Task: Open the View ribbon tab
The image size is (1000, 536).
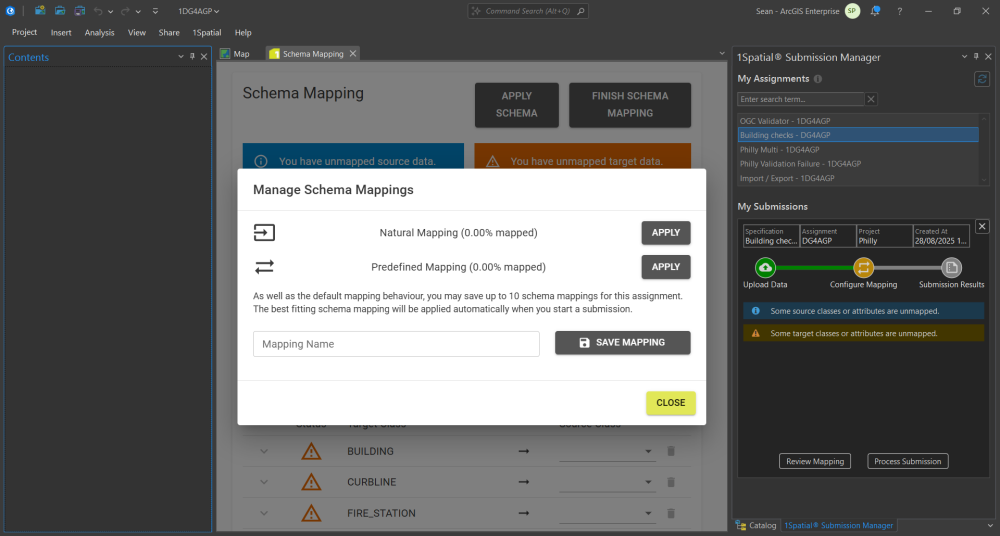Action: [x=136, y=33]
